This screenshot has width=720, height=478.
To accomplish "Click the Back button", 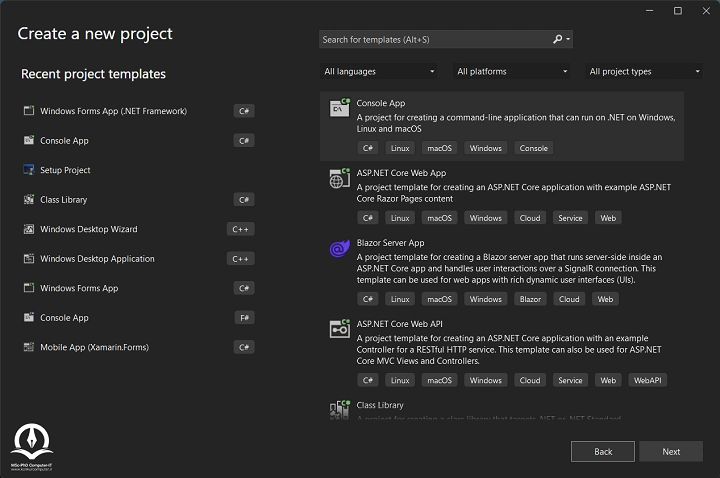I will click(603, 451).
